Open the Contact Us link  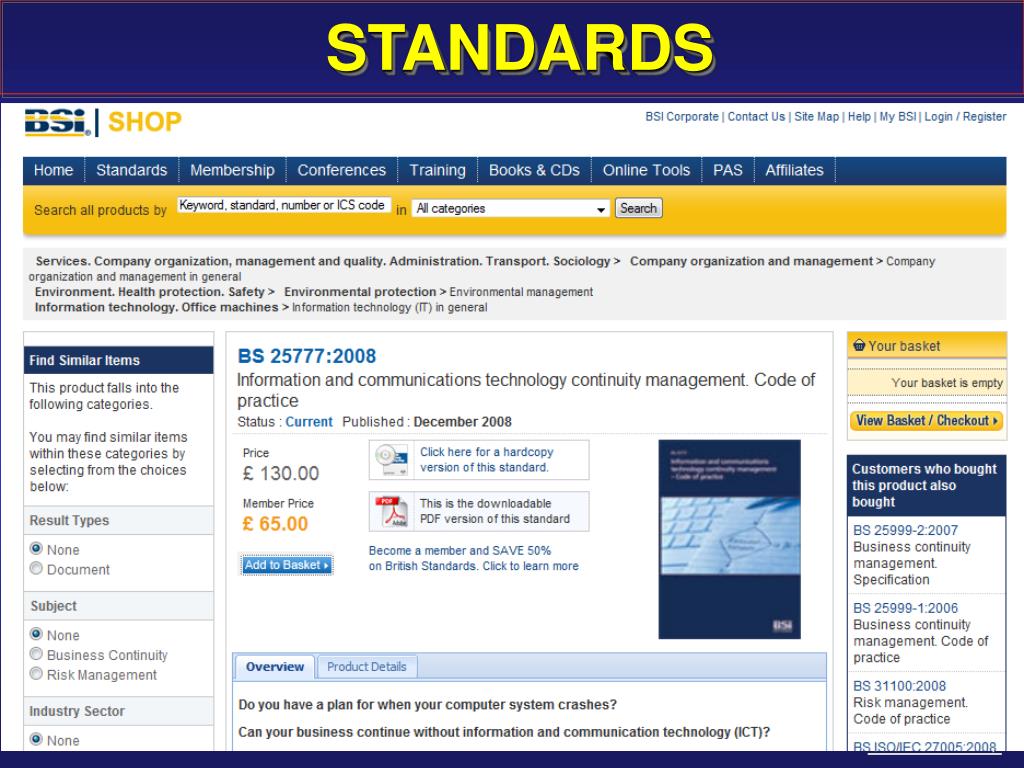tap(756, 116)
